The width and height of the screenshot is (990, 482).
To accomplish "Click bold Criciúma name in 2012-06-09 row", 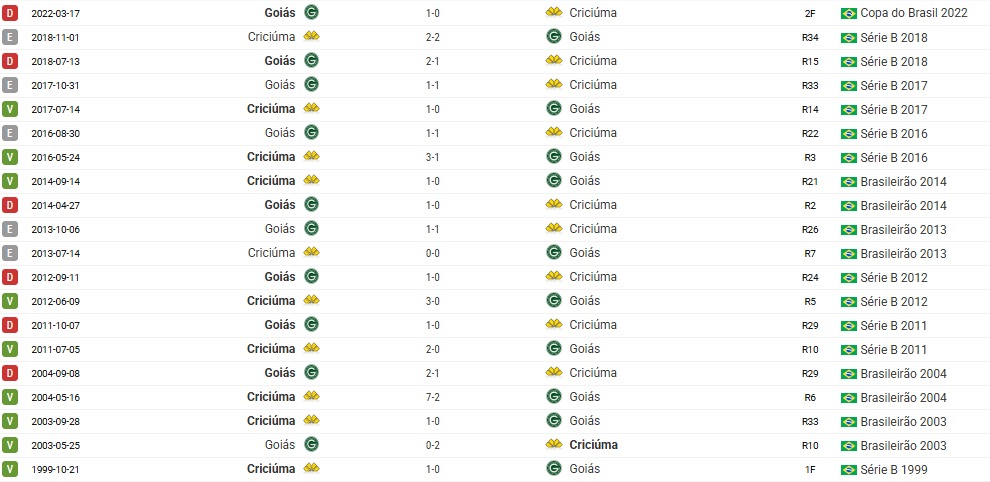I will [x=271, y=301].
